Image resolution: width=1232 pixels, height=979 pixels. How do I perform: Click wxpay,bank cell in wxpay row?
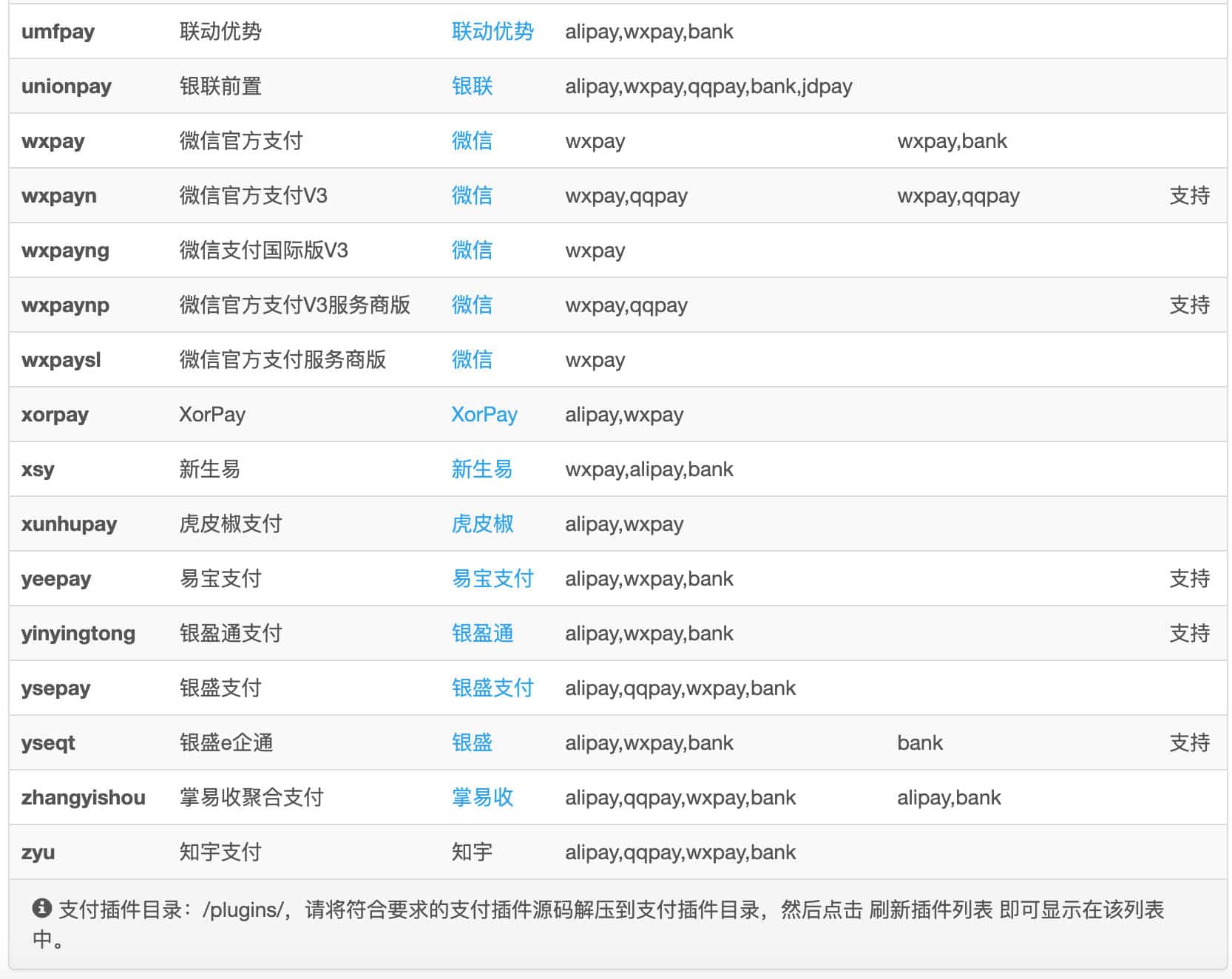(x=952, y=141)
